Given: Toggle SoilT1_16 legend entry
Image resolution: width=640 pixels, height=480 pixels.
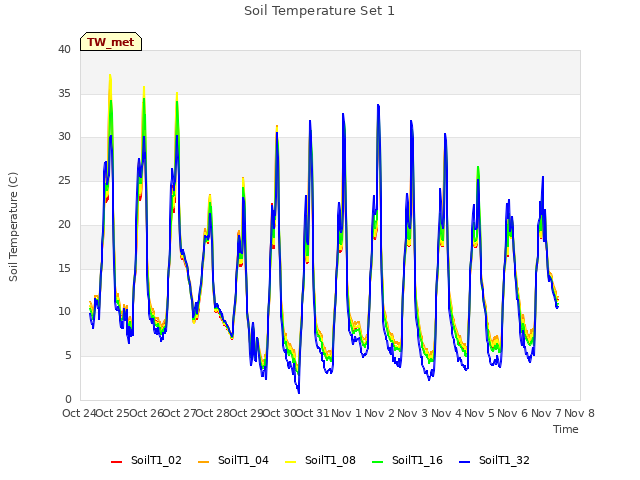Looking at the screenshot, I should (x=407, y=460).
